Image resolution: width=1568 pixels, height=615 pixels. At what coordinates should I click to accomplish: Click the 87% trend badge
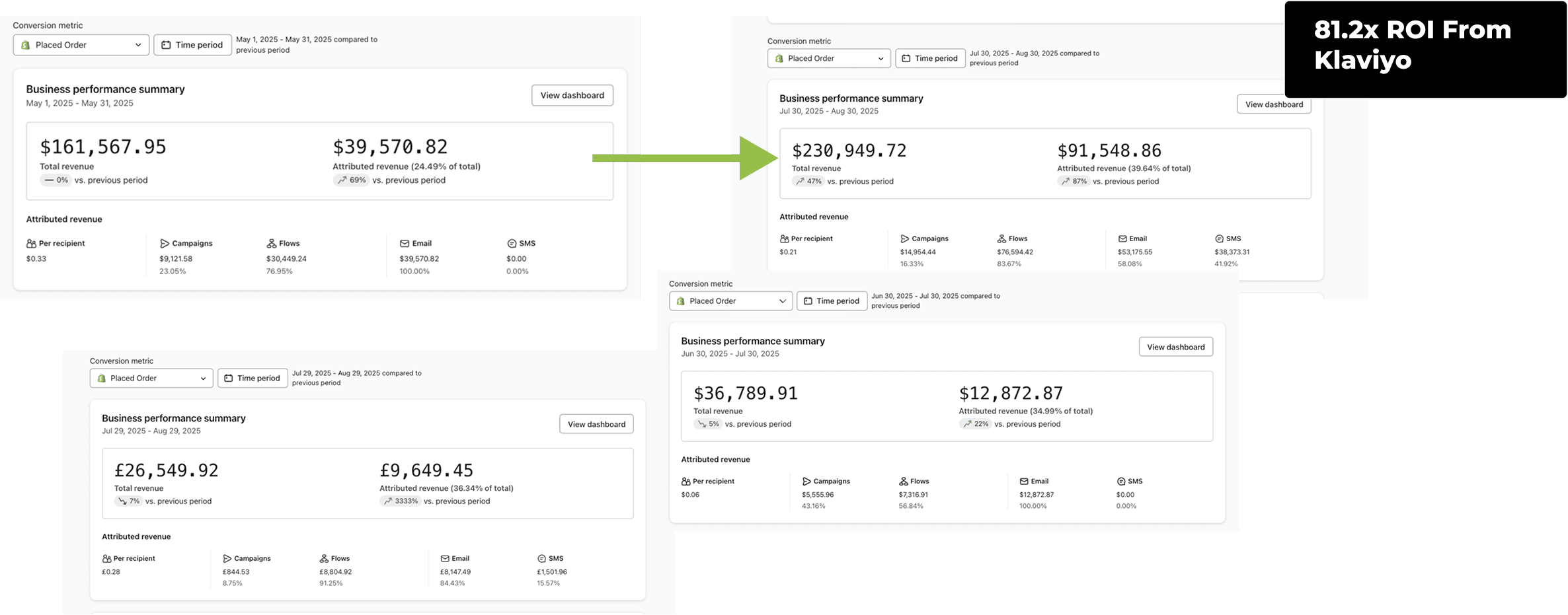(x=1074, y=182)
